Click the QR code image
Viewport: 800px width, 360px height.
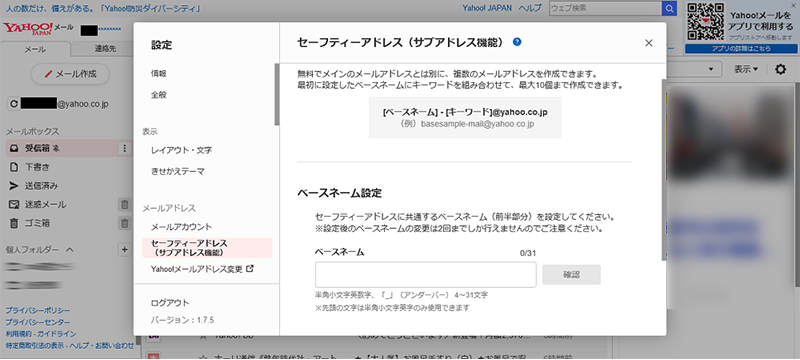706,21
